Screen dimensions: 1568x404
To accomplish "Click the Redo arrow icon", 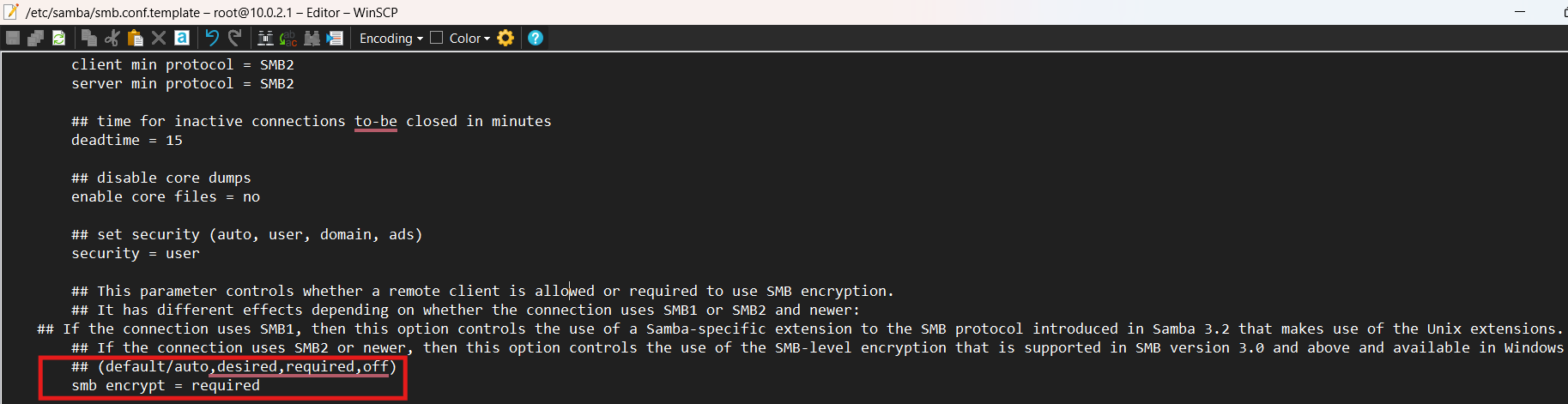I will [x=234, y=38].
